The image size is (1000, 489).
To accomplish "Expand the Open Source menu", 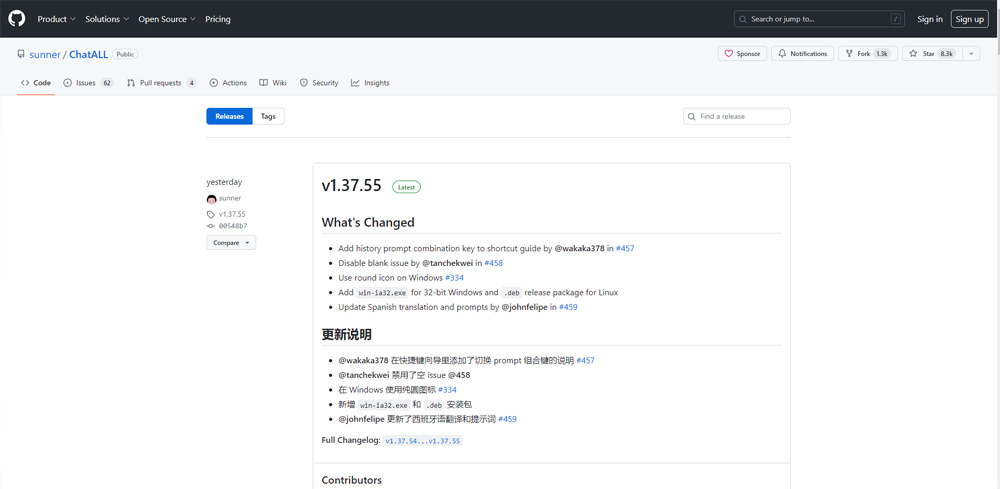I will [x=166, y=19].
